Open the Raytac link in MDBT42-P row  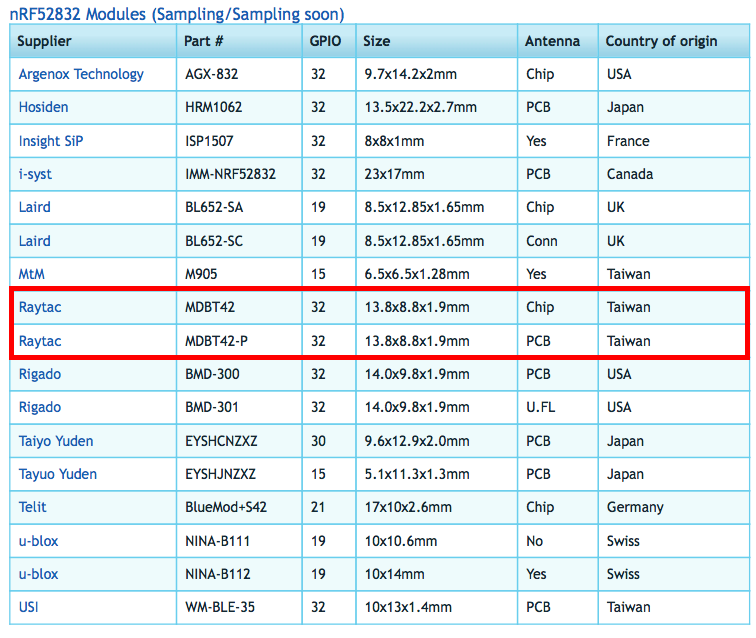pos(40,341)
